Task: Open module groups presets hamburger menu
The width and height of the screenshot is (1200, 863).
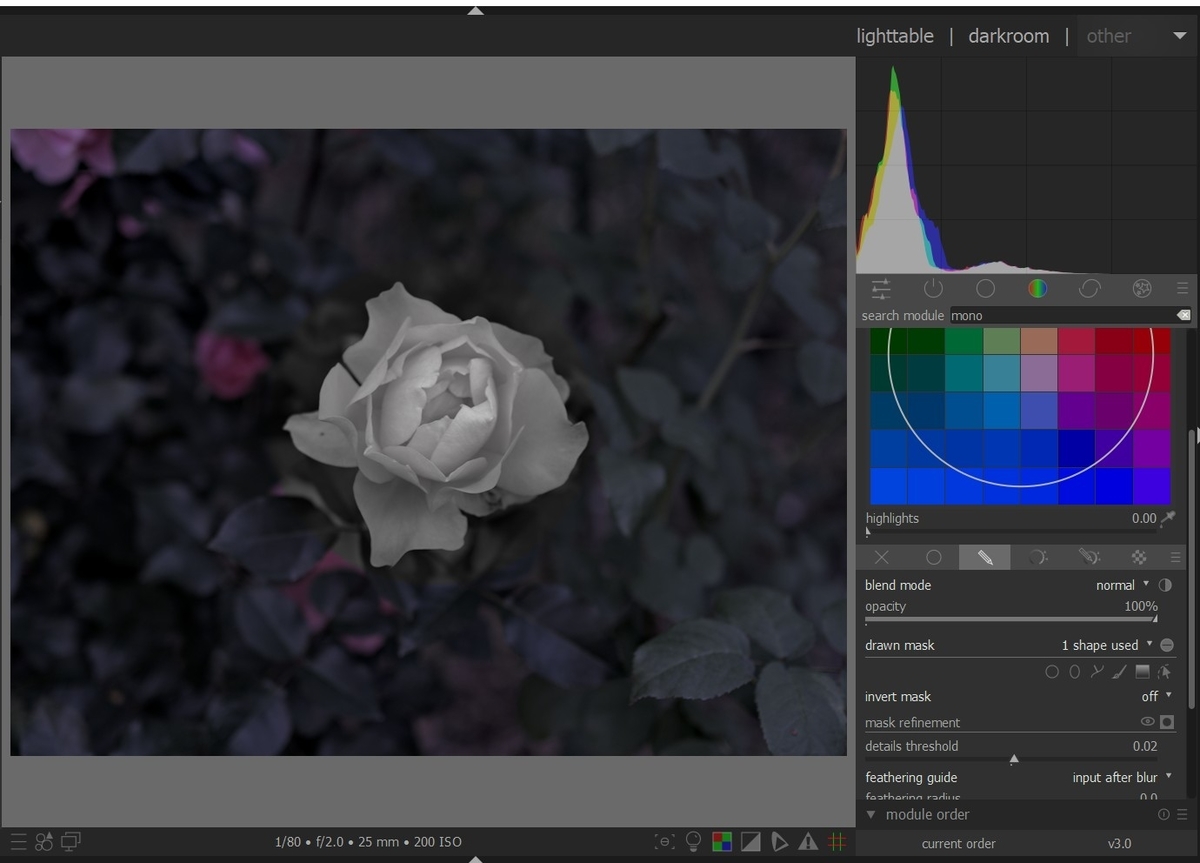Action: (x=1182, y=289)
